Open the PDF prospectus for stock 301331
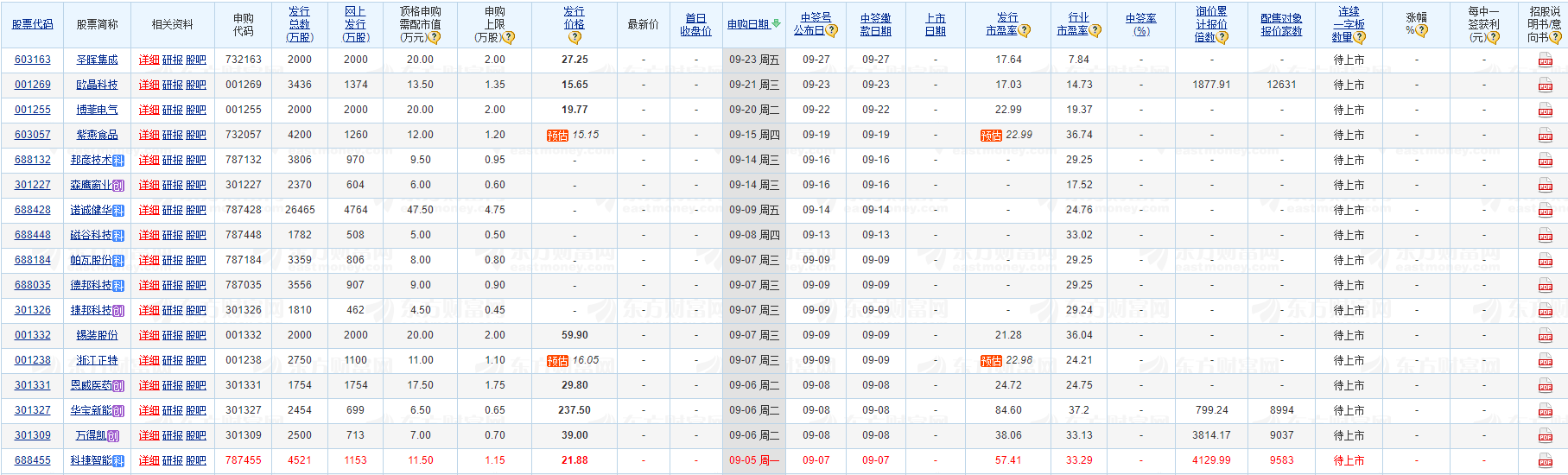The height and width of the screenshot is (475, 1568). point(1545,387)
